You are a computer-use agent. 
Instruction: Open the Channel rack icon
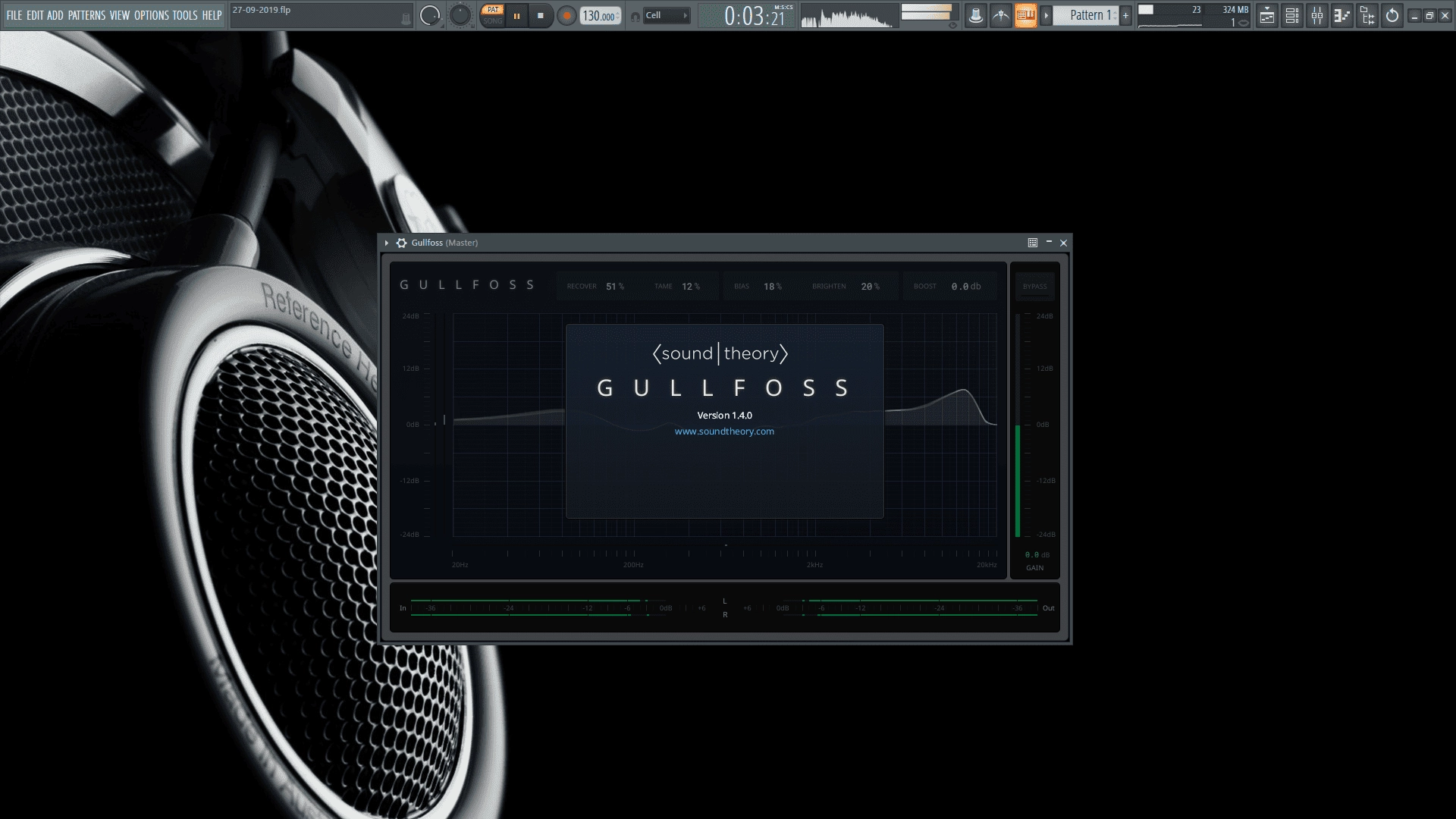(1292, 15)
